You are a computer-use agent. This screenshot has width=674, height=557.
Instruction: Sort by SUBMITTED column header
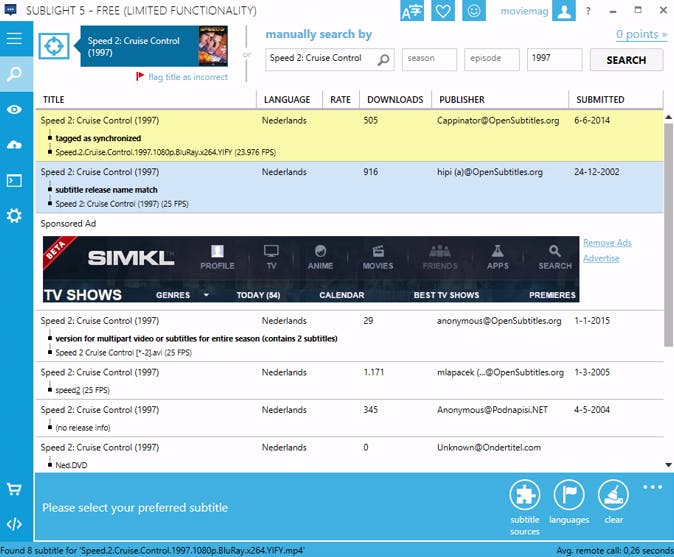tap(616, 99)
